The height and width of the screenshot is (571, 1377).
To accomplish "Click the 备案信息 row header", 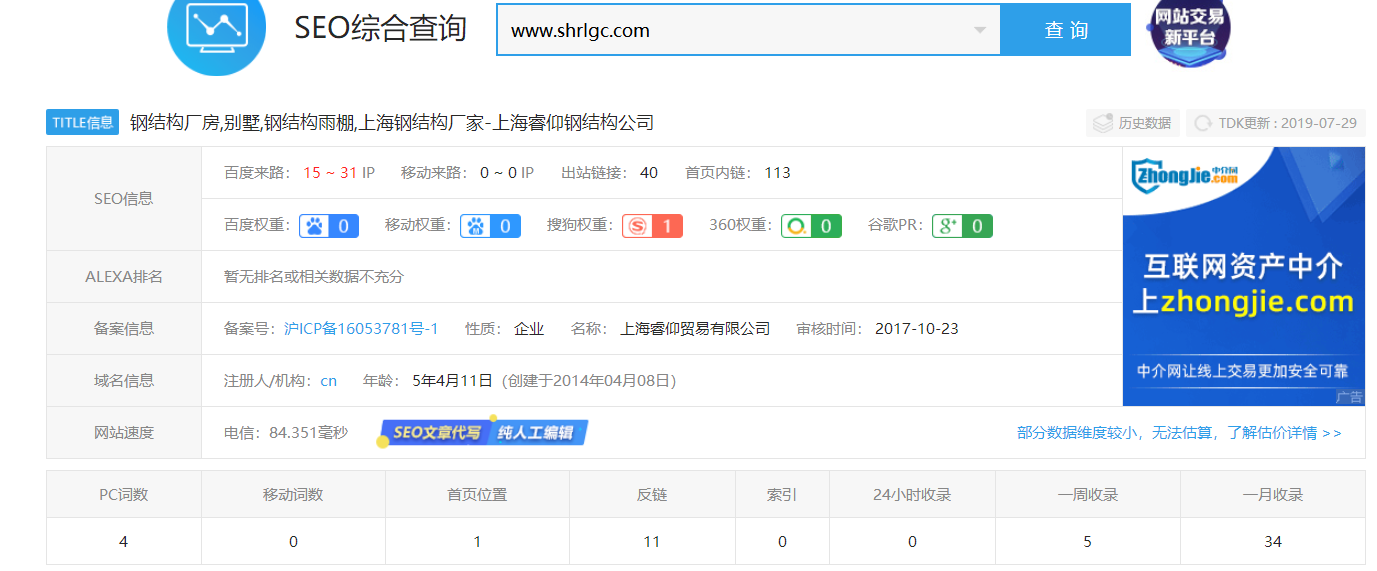I will pos(124,328).
